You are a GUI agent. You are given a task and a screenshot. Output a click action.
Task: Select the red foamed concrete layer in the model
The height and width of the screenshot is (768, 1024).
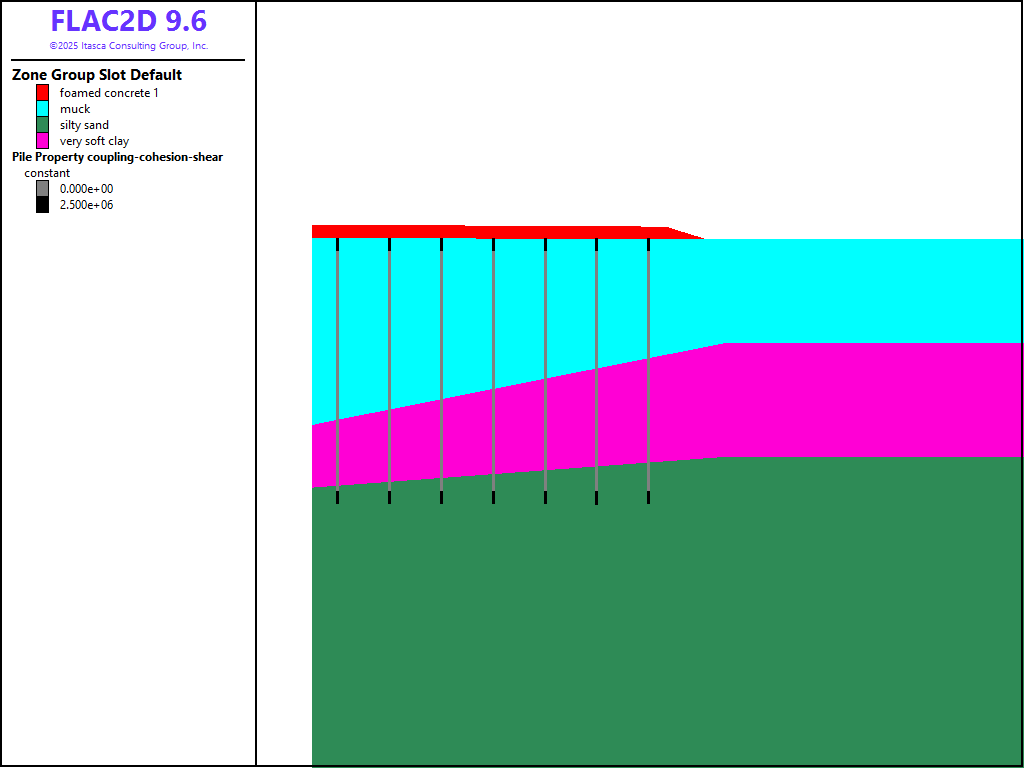[480, 232]
